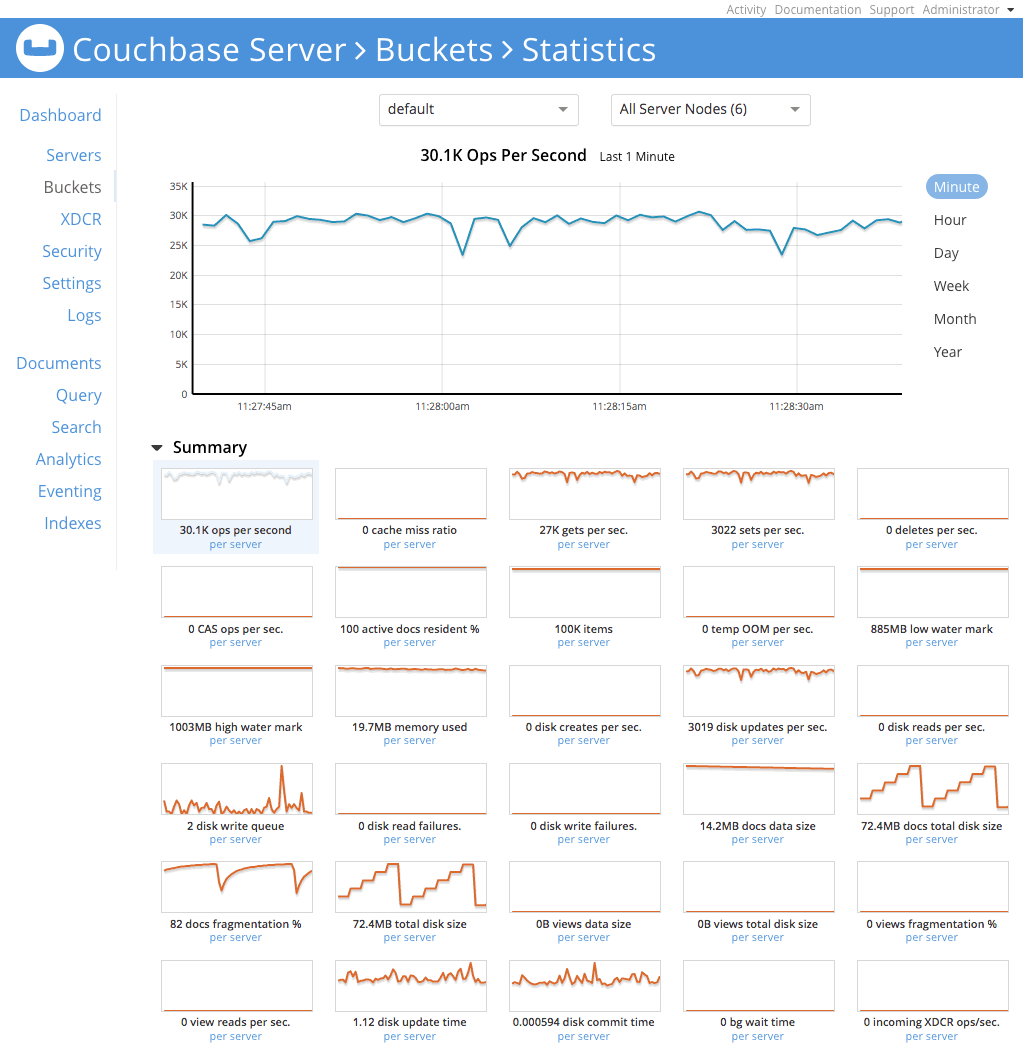The image size is (1023, 1045).
Task: Select views fragmentation % graph
Action: 932,887
